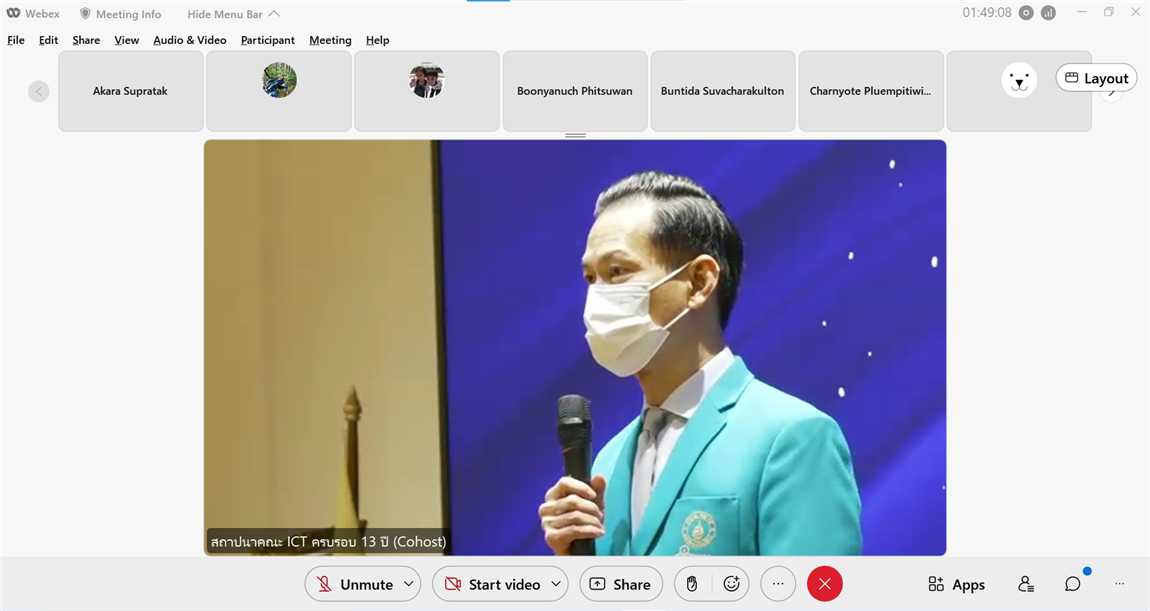
Task: Open the Audio & Video menu
Action: (x=190, y=40)
